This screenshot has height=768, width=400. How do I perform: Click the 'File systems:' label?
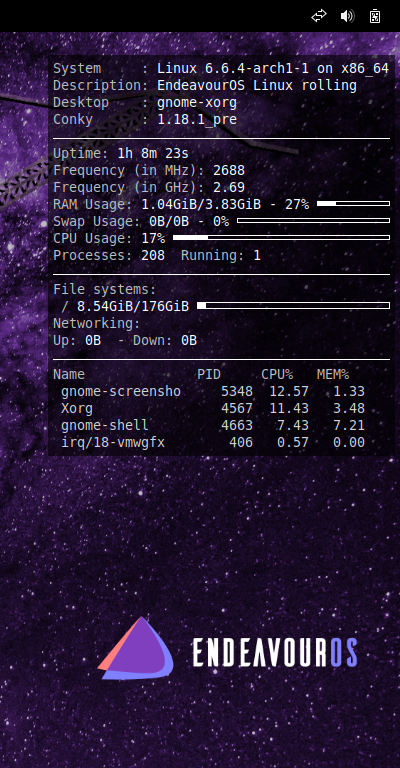coord(105,289)
